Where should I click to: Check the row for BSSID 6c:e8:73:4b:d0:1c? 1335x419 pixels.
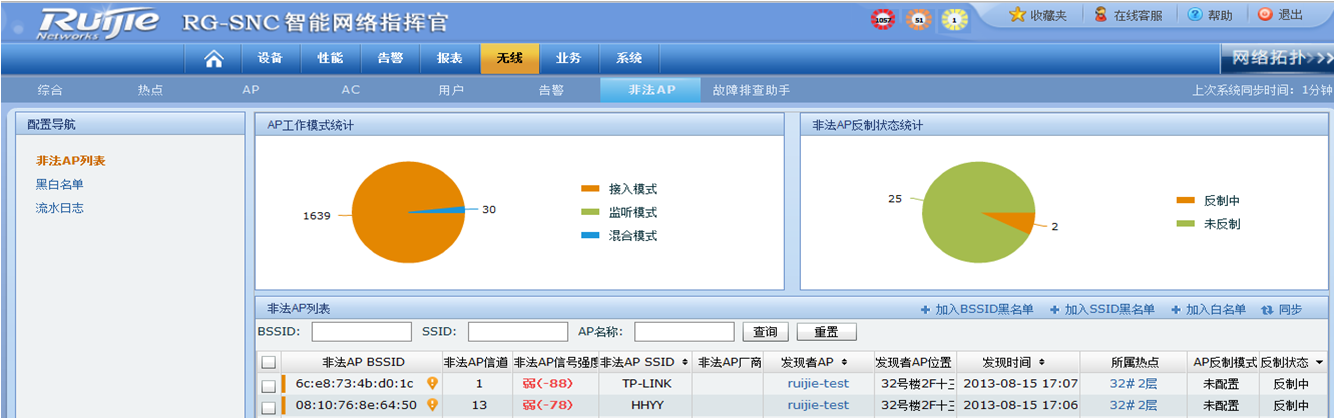click(x=268, y=384)
